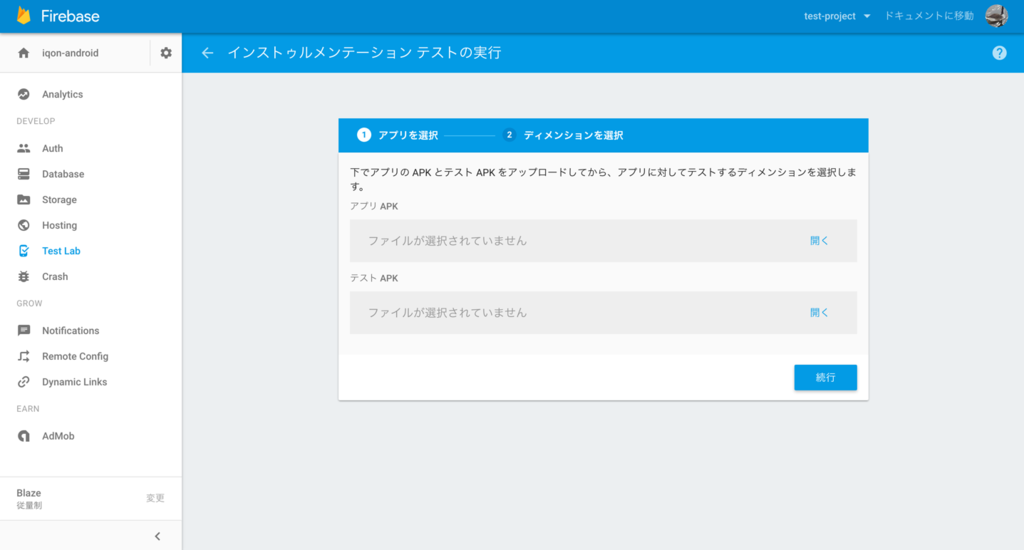Click the 'インストゥルメンテーション テストの実行' page title
The height and width of the screenshot is (550, 1024).
coord(364,53)
